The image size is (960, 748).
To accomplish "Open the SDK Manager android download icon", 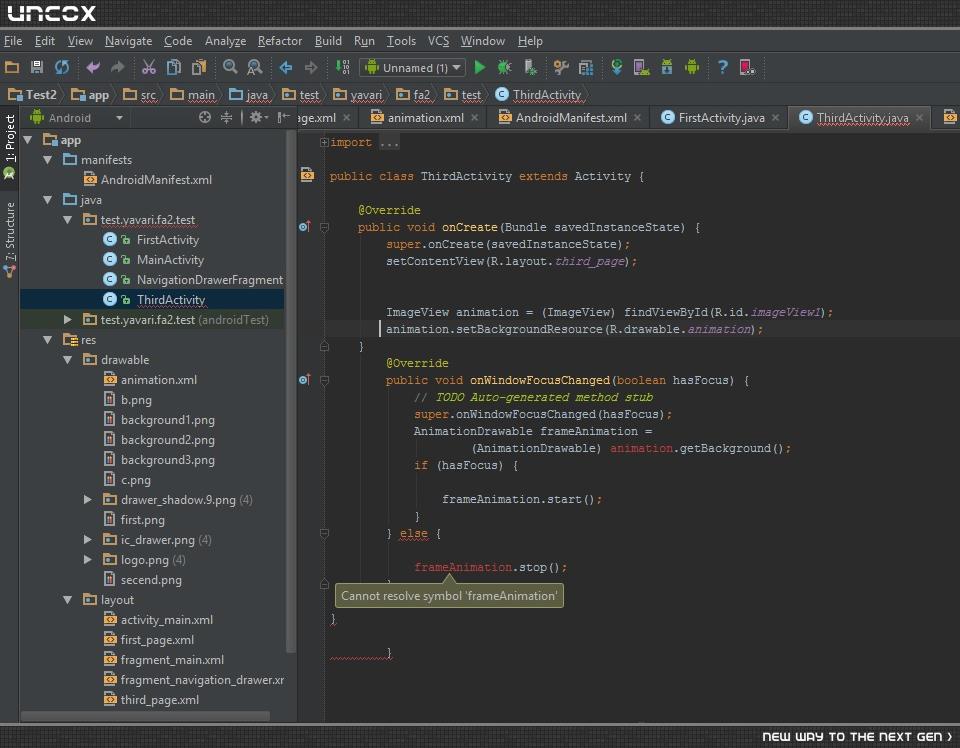I will pos(667,67).
